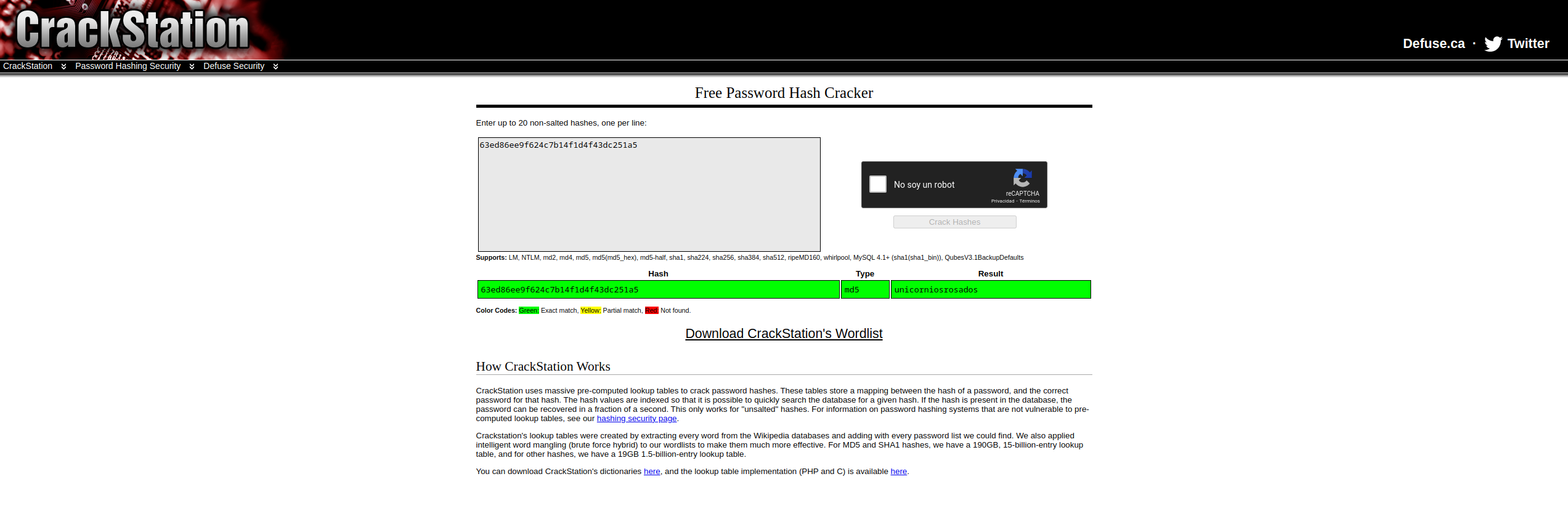Click the CrackStation logo banner
Screen dimensions: 1568x511
tap(132, 30)
